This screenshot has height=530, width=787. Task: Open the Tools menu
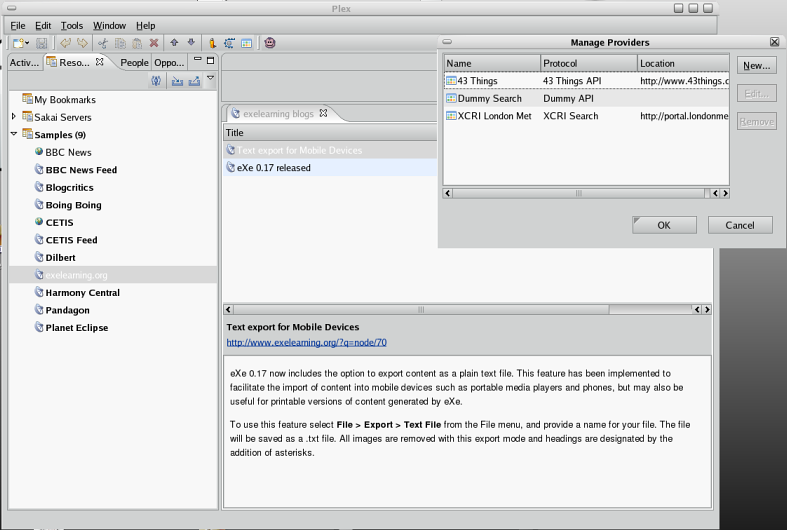point(72,26)
